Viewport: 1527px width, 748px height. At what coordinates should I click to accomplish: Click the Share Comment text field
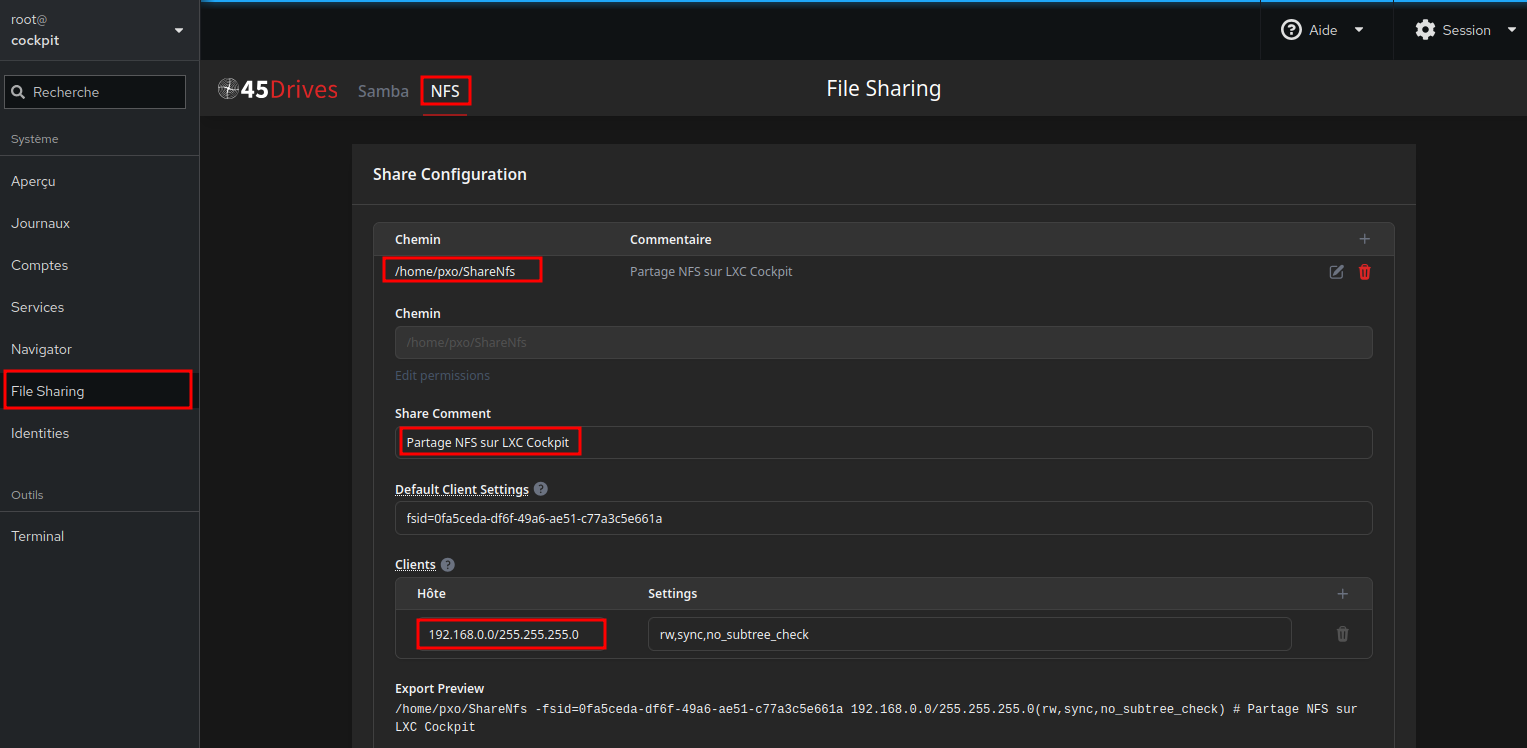pos(883,442)
